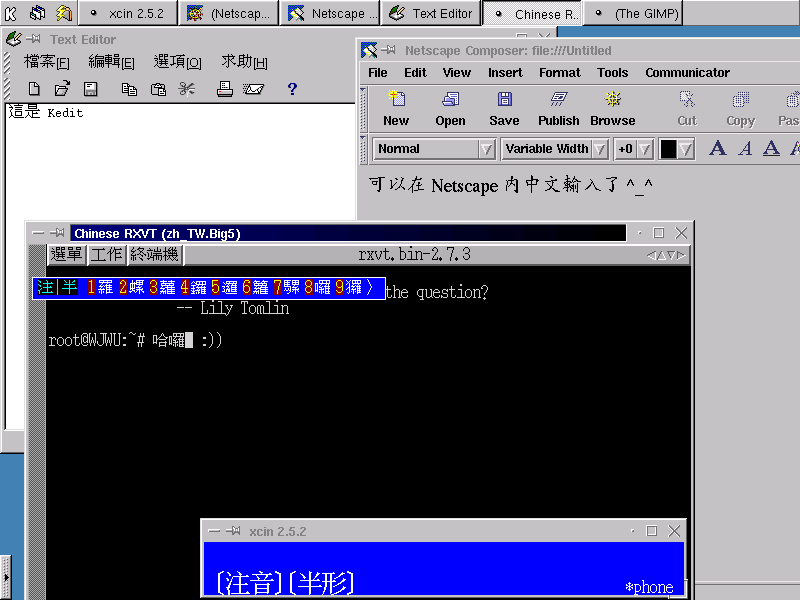Collapse the Netscape formatting toolbar handle

pyautogui.click(x=363, y=149)
